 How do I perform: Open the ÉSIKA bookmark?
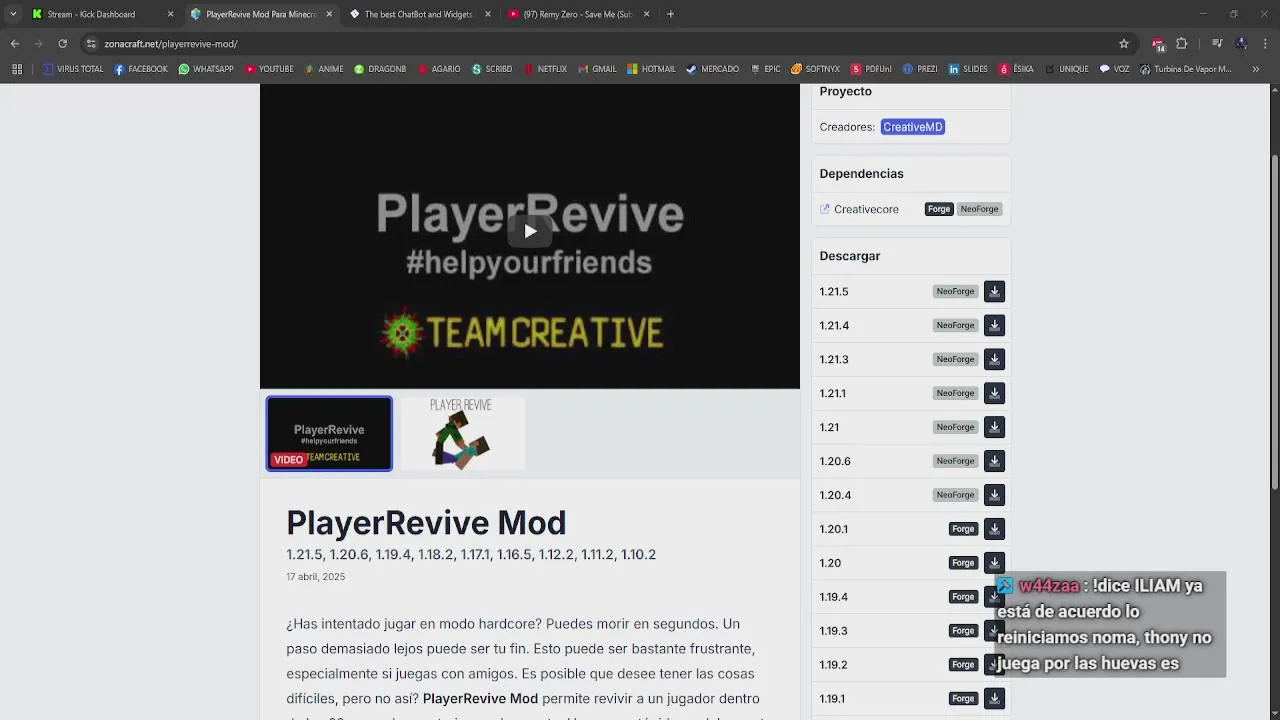(1016, 69)
